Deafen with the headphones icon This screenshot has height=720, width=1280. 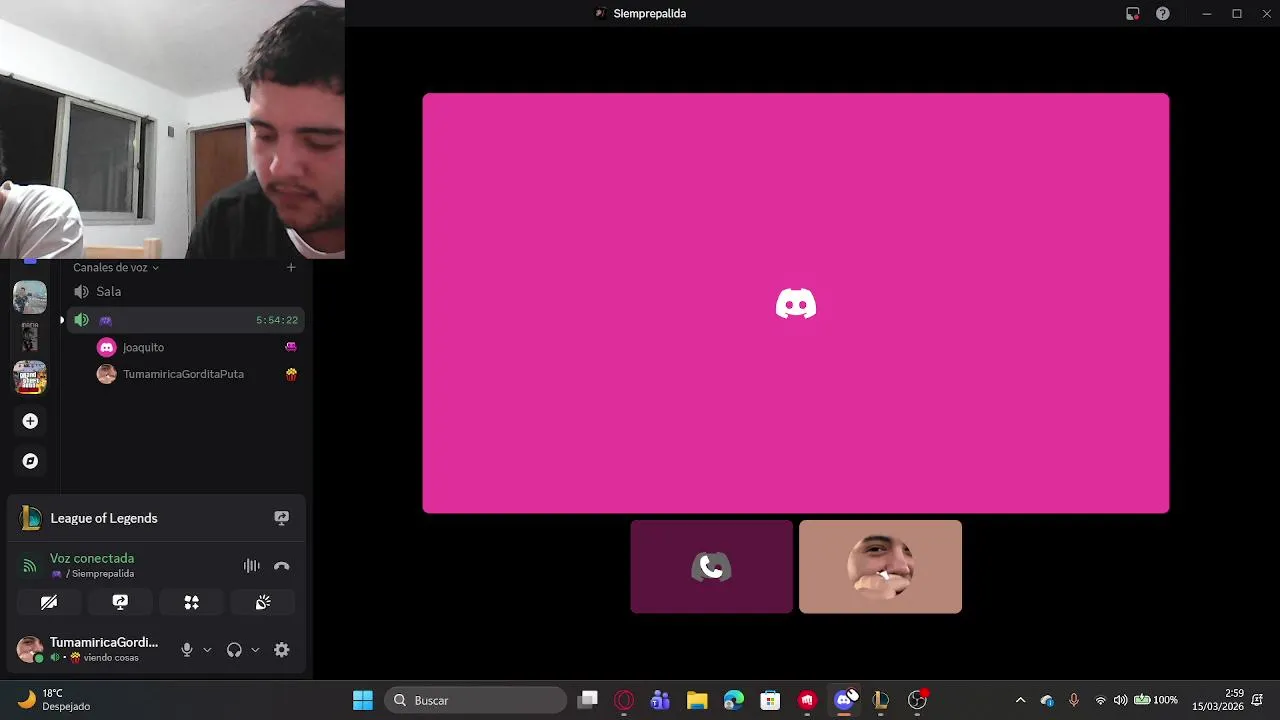pyautogui.click(x=234, y=650)
